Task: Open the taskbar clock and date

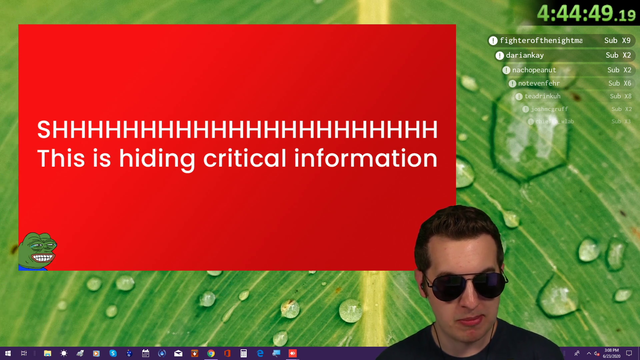Action: pyautogui.click(x=611, y=353)
